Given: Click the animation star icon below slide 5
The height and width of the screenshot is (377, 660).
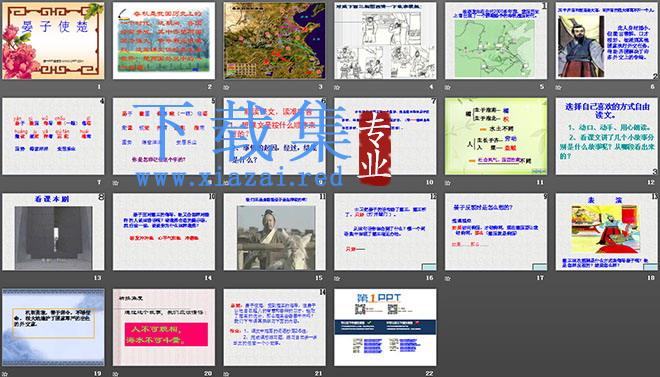Looking at the screenshot, I should (448, 88).
